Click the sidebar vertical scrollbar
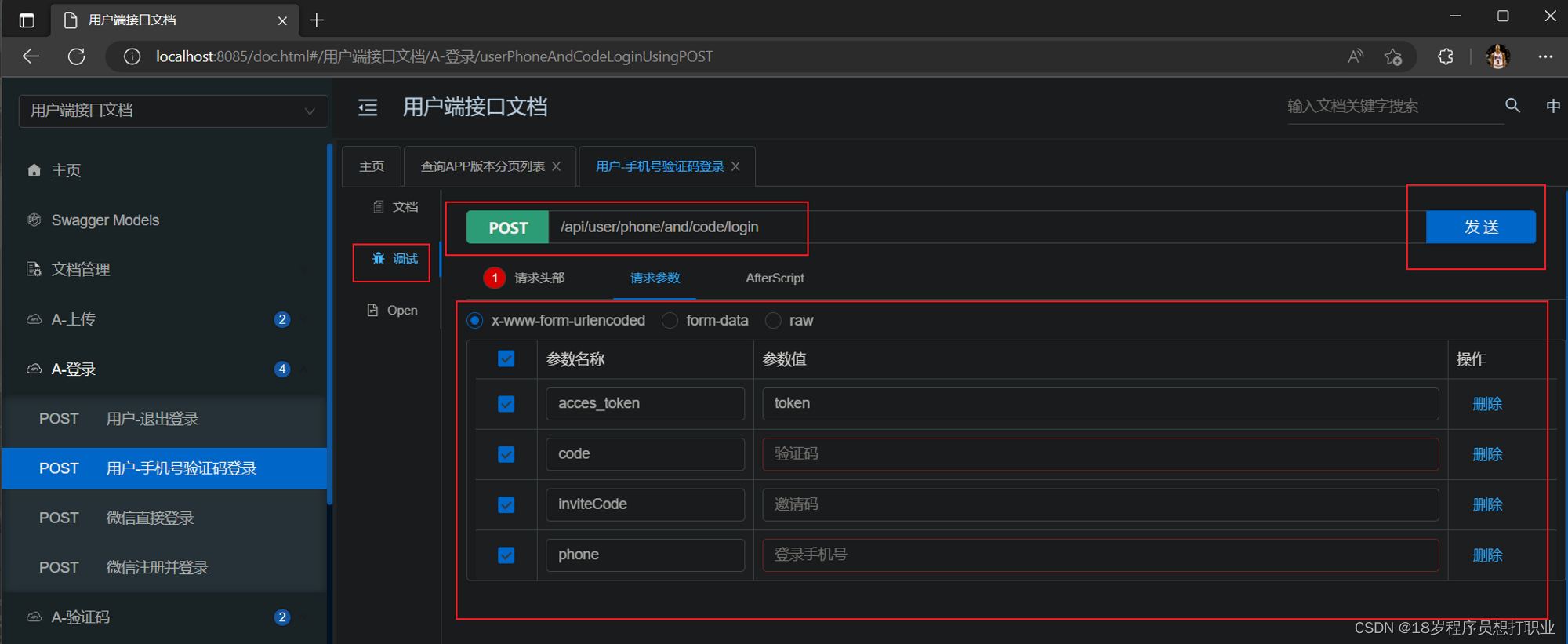The image size is (1568, 644). (x=329, y=324)
